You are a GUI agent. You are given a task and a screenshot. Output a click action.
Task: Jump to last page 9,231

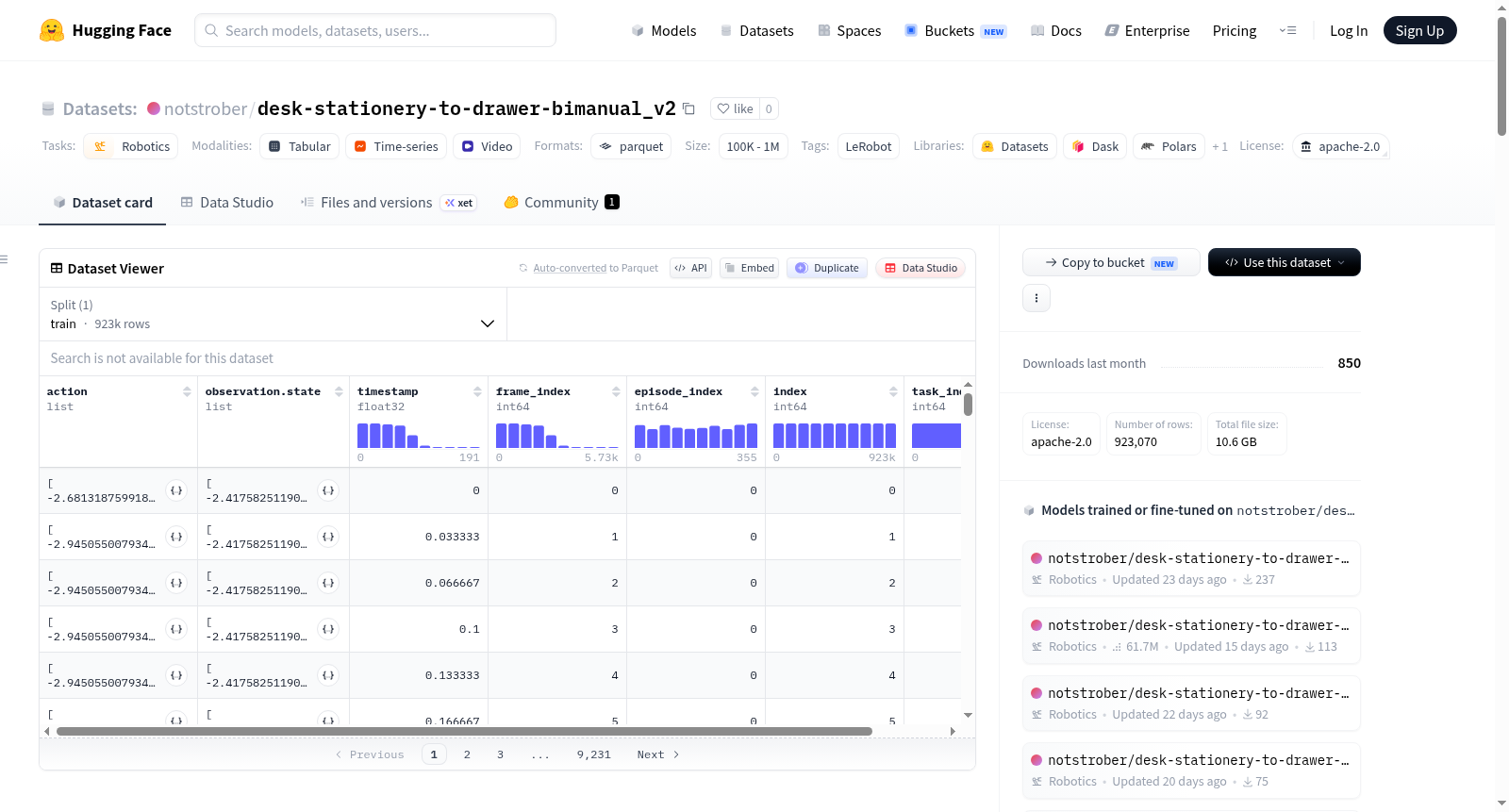pyautogui.click(x=594, y=754)
